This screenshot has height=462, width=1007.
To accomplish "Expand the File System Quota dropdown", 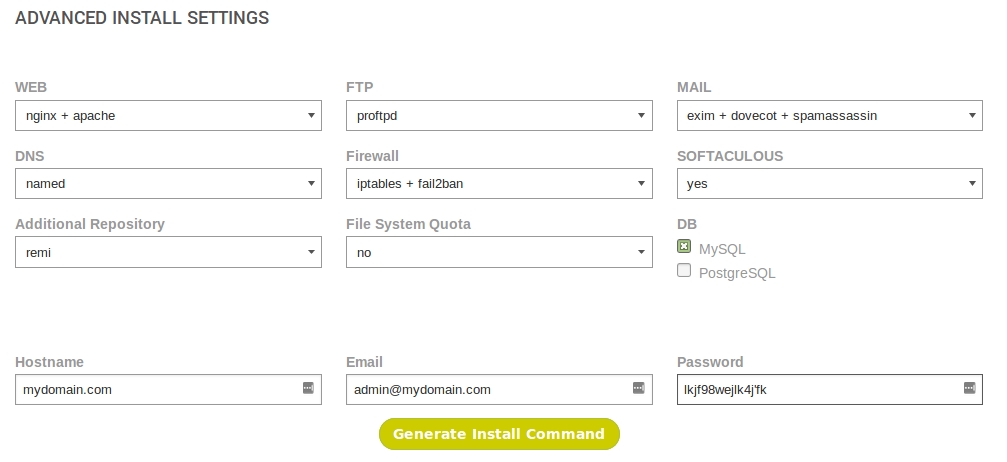I will 499,253.
